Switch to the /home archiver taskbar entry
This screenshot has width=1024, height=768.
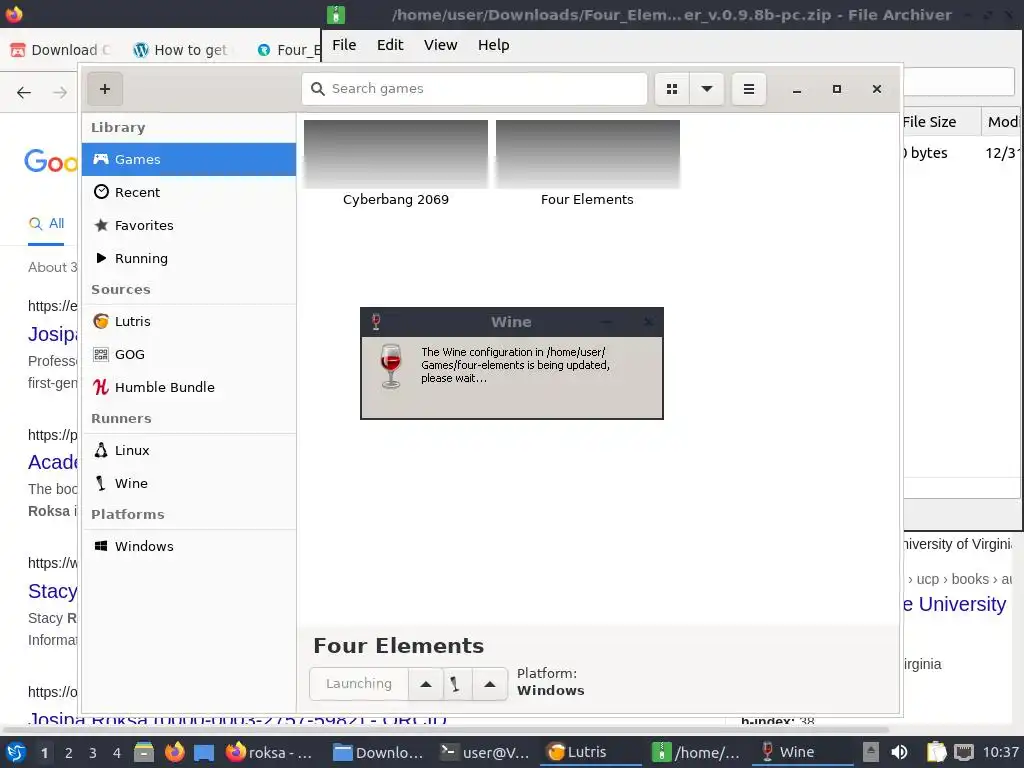click(x=697, y=753)
